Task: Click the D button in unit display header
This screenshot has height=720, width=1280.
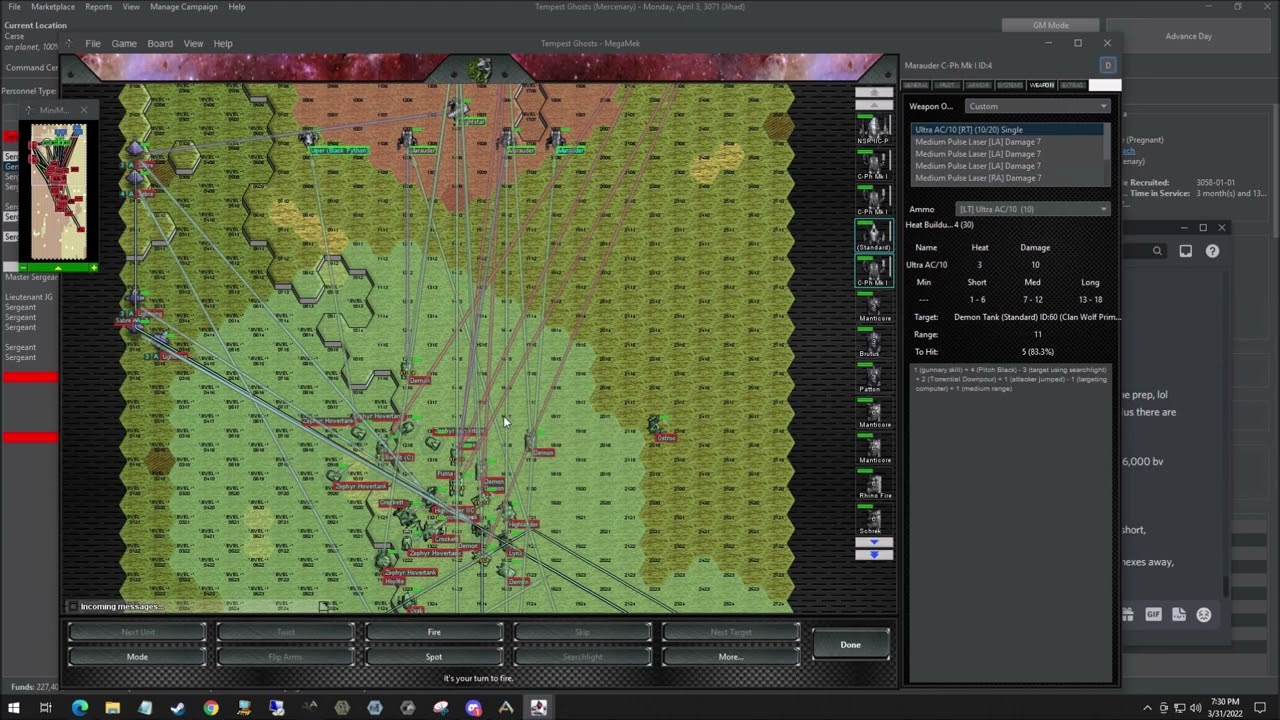Action: (1107, 65)
